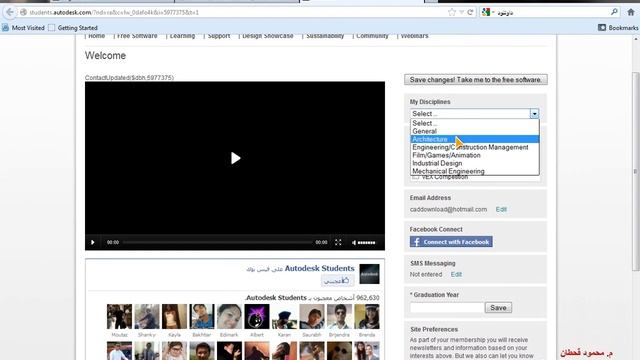The image size is (640, 360).
Task: Click the Graduation Year input field
Action: tap(447, 307)
